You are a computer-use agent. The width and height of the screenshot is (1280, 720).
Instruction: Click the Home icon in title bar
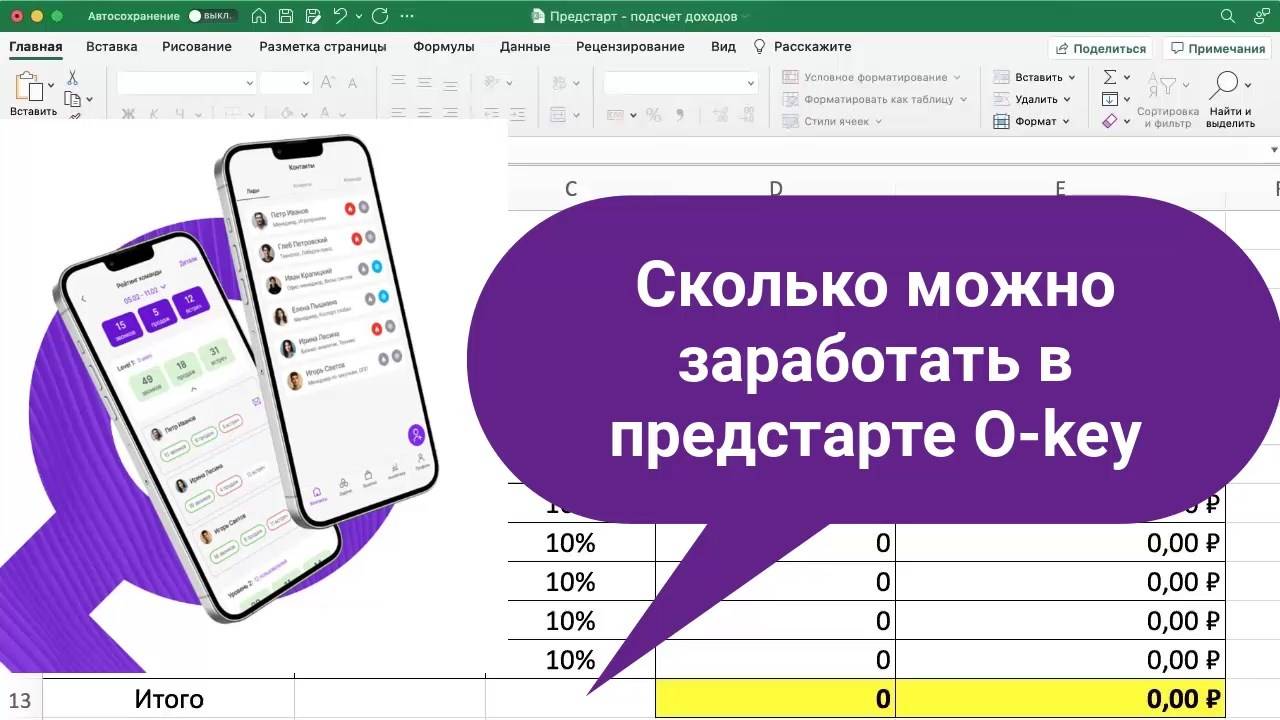259,16
